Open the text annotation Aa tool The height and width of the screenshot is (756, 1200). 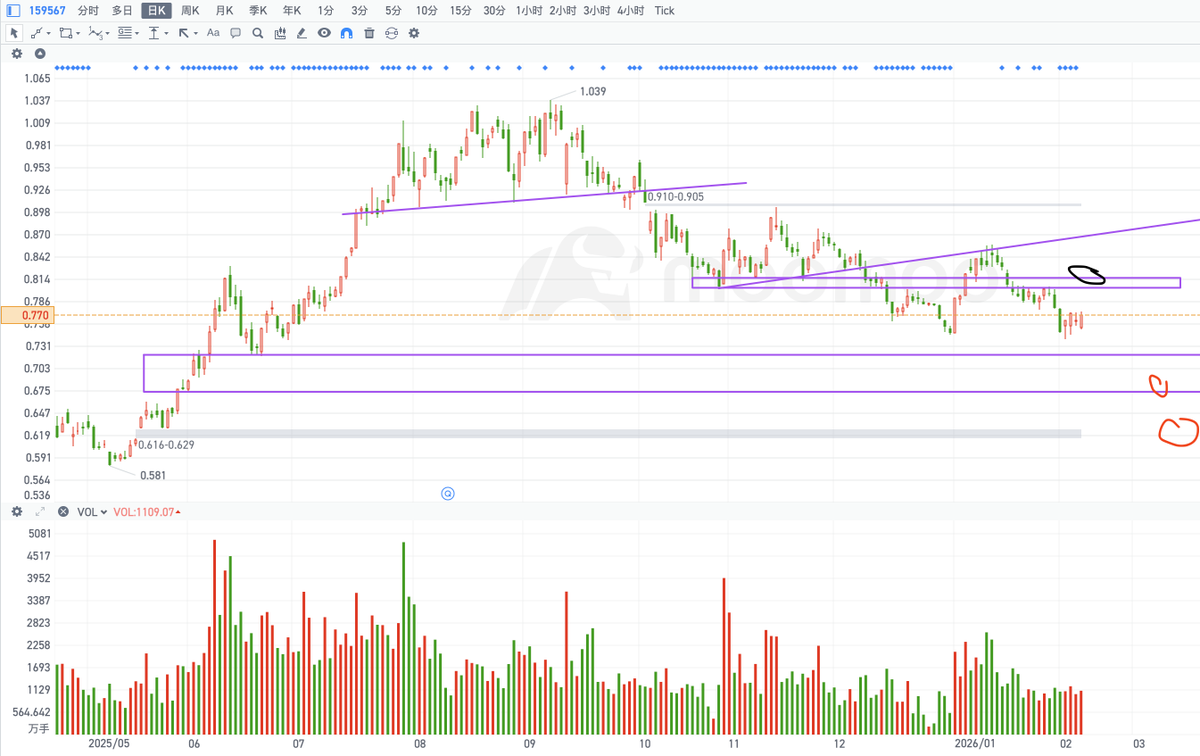pos(213,33)
